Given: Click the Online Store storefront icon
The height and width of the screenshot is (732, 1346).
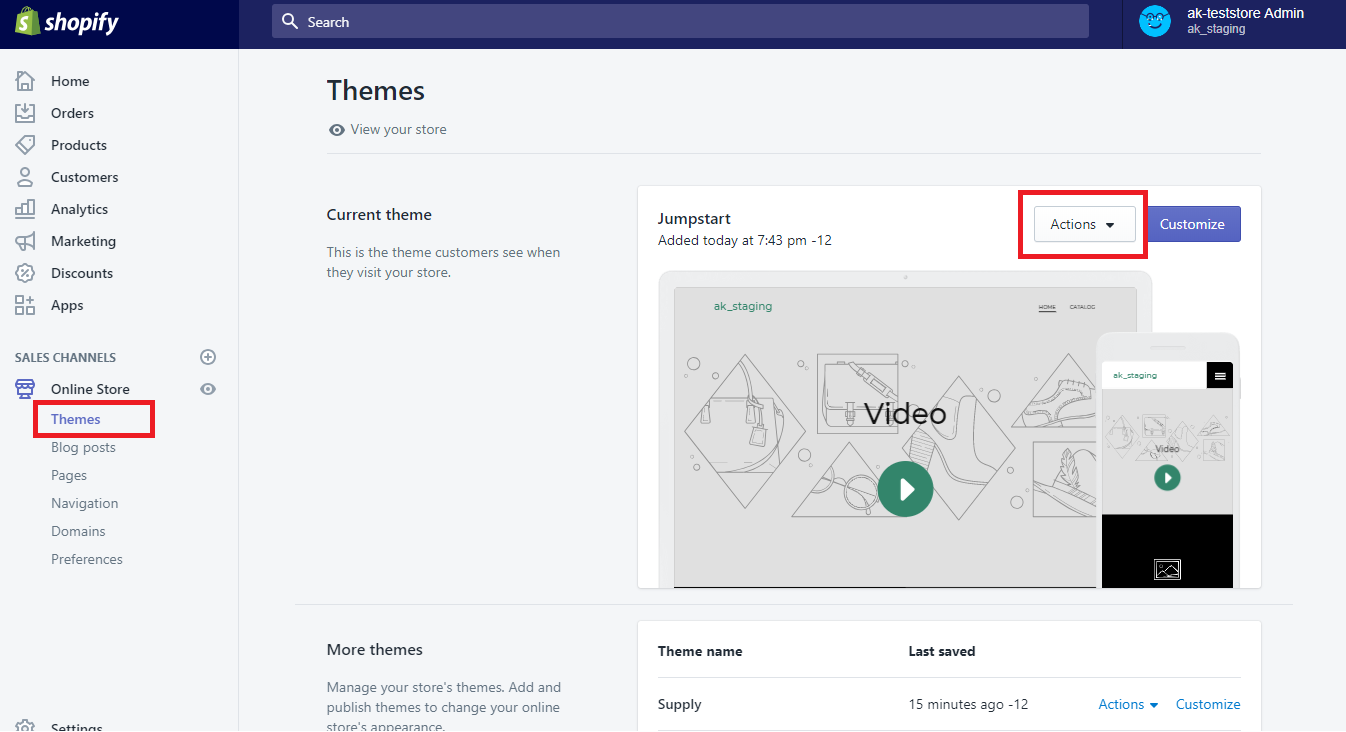Looking at the screenshot, I should [25, 389].
